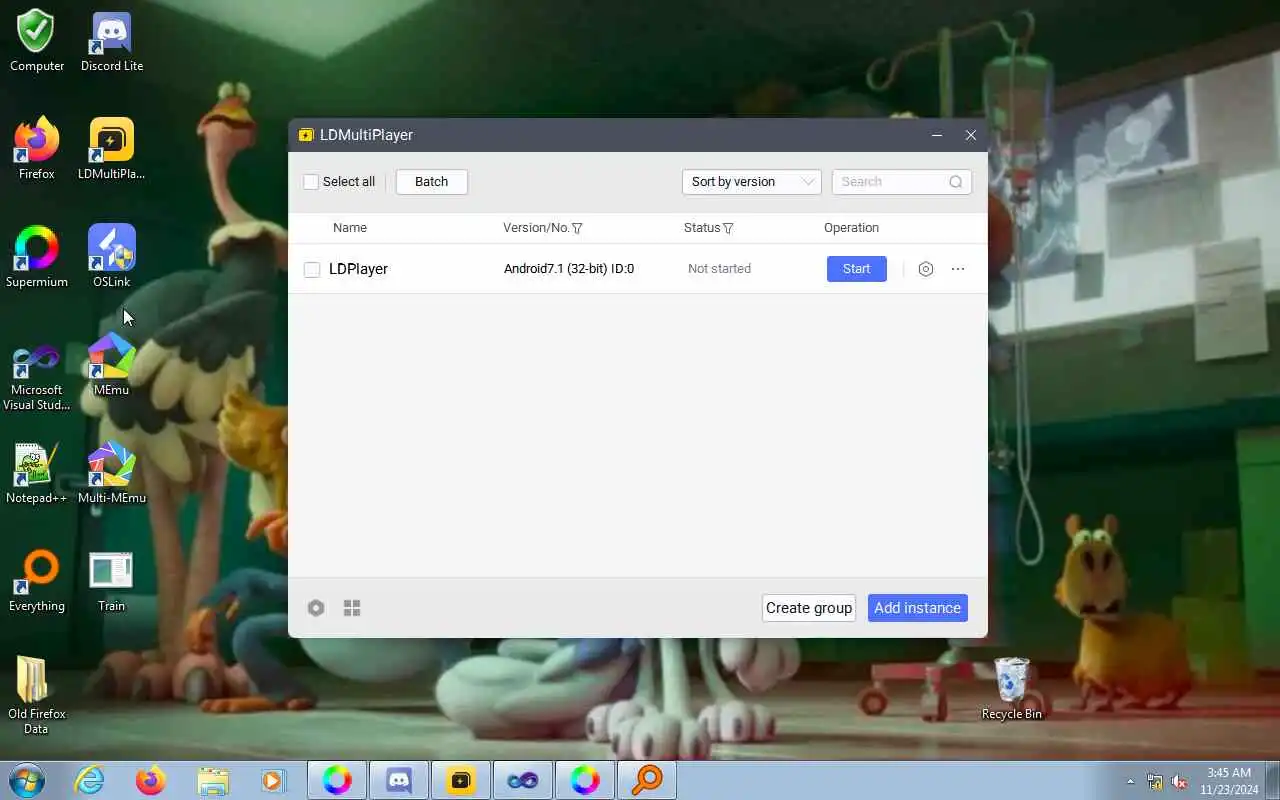Open LDMultiPlayer taskbar button

(461, 780)
